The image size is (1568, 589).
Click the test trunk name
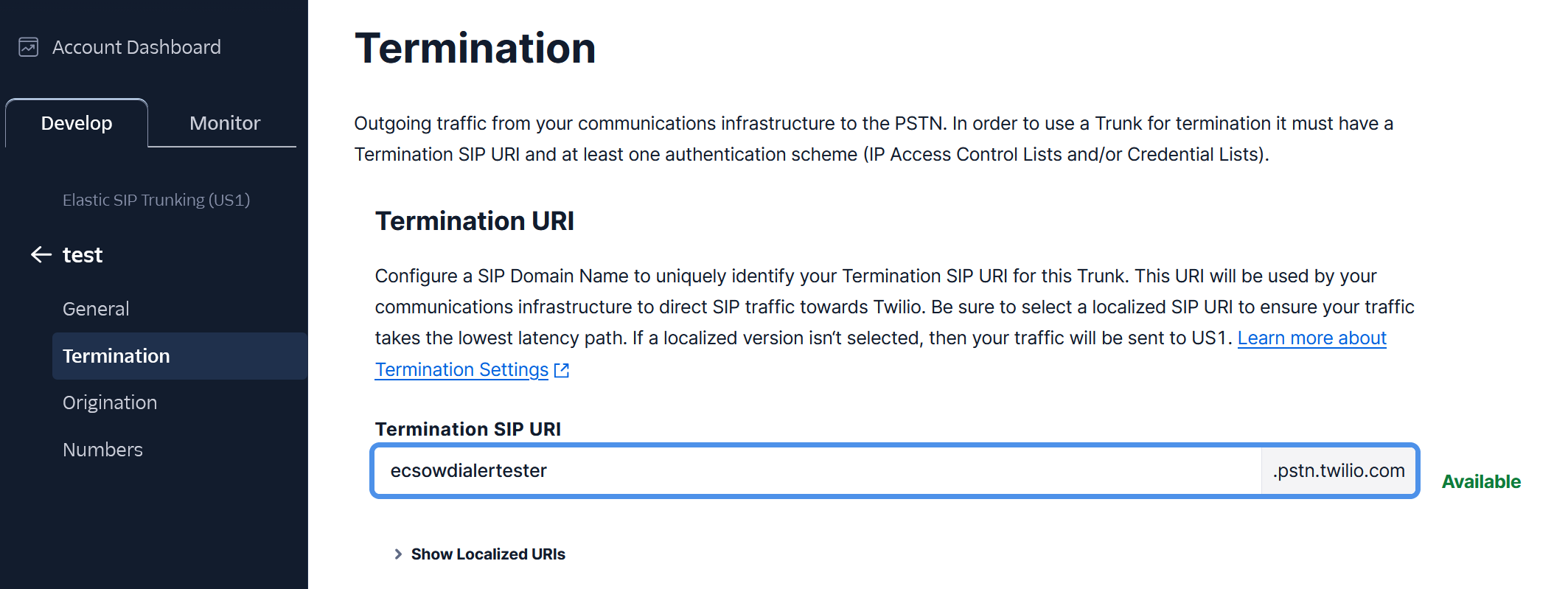pyautogui.click(x=83, y=255)
